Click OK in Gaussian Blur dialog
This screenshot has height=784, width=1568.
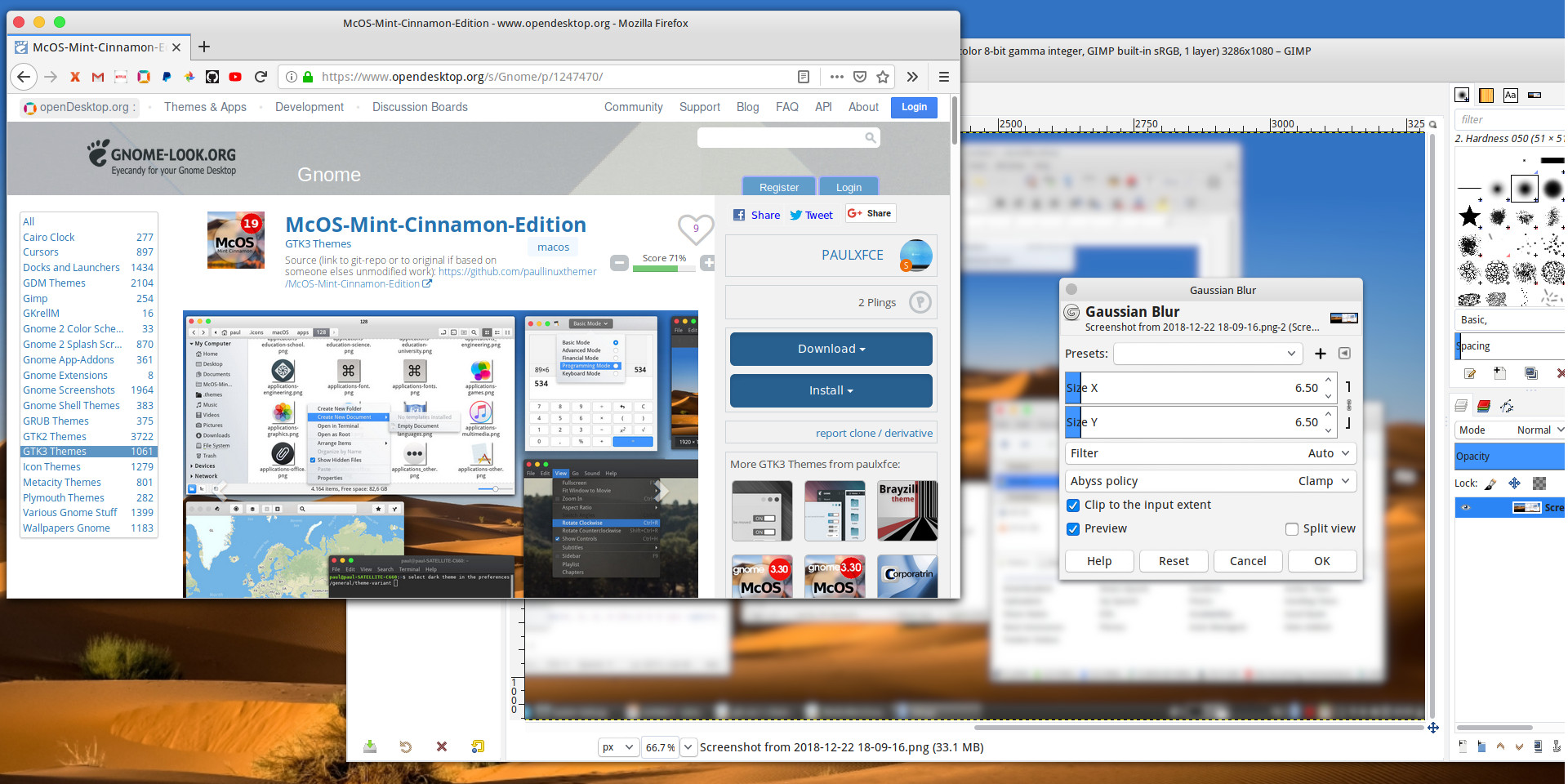click(x=1322, y=561)
